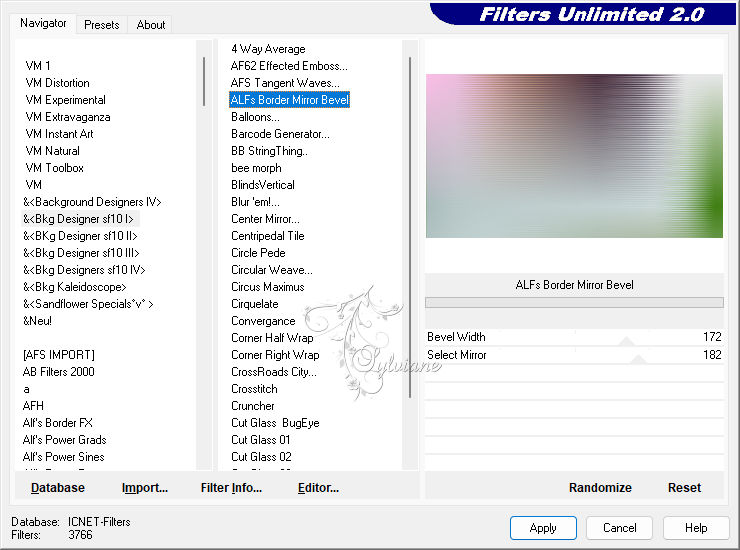
Task: Choose AF62 Effected Emboss... filter
Action: click(289, 66)
